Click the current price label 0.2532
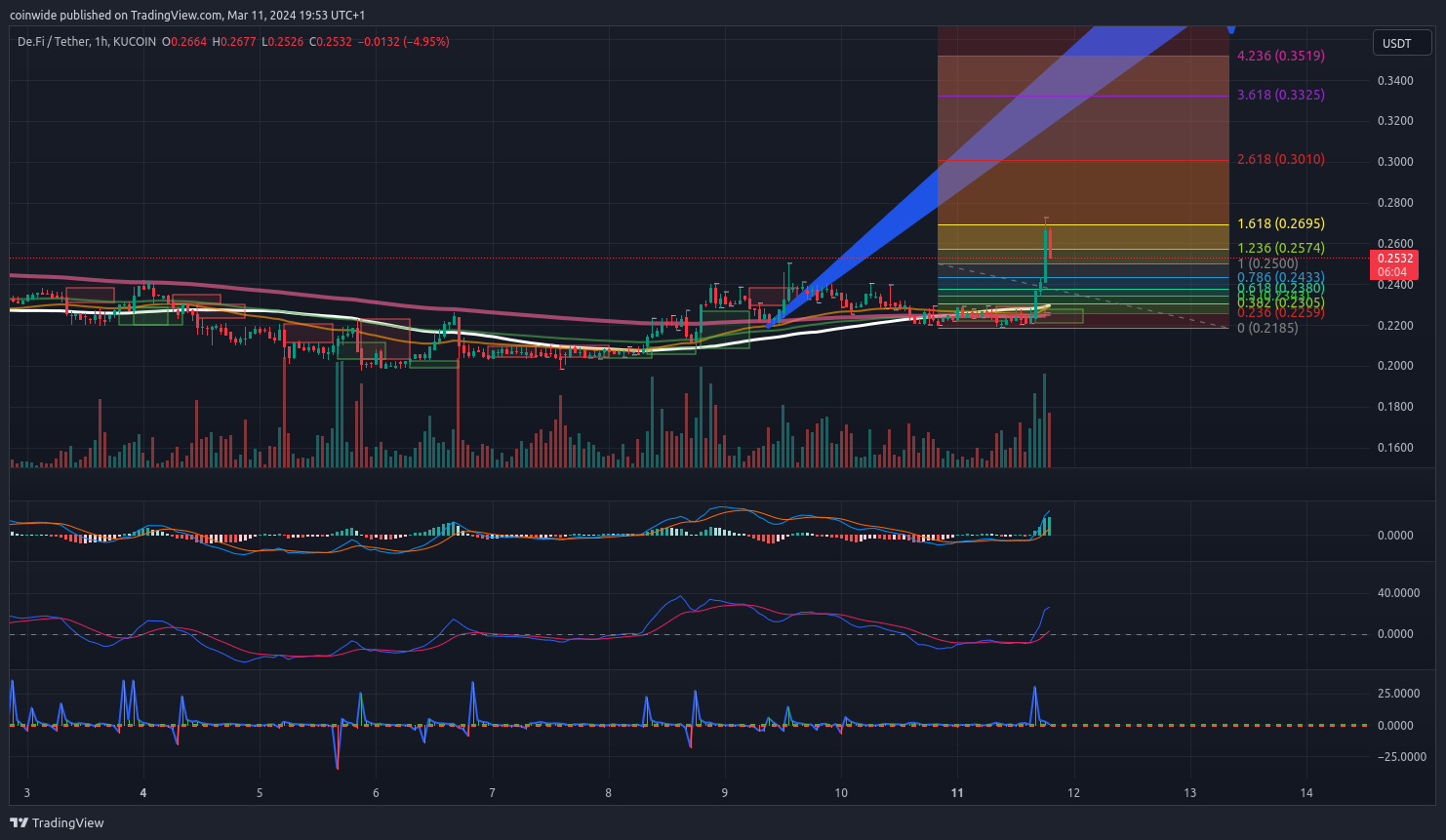1446x840 pixels. tap(1395, 259)
